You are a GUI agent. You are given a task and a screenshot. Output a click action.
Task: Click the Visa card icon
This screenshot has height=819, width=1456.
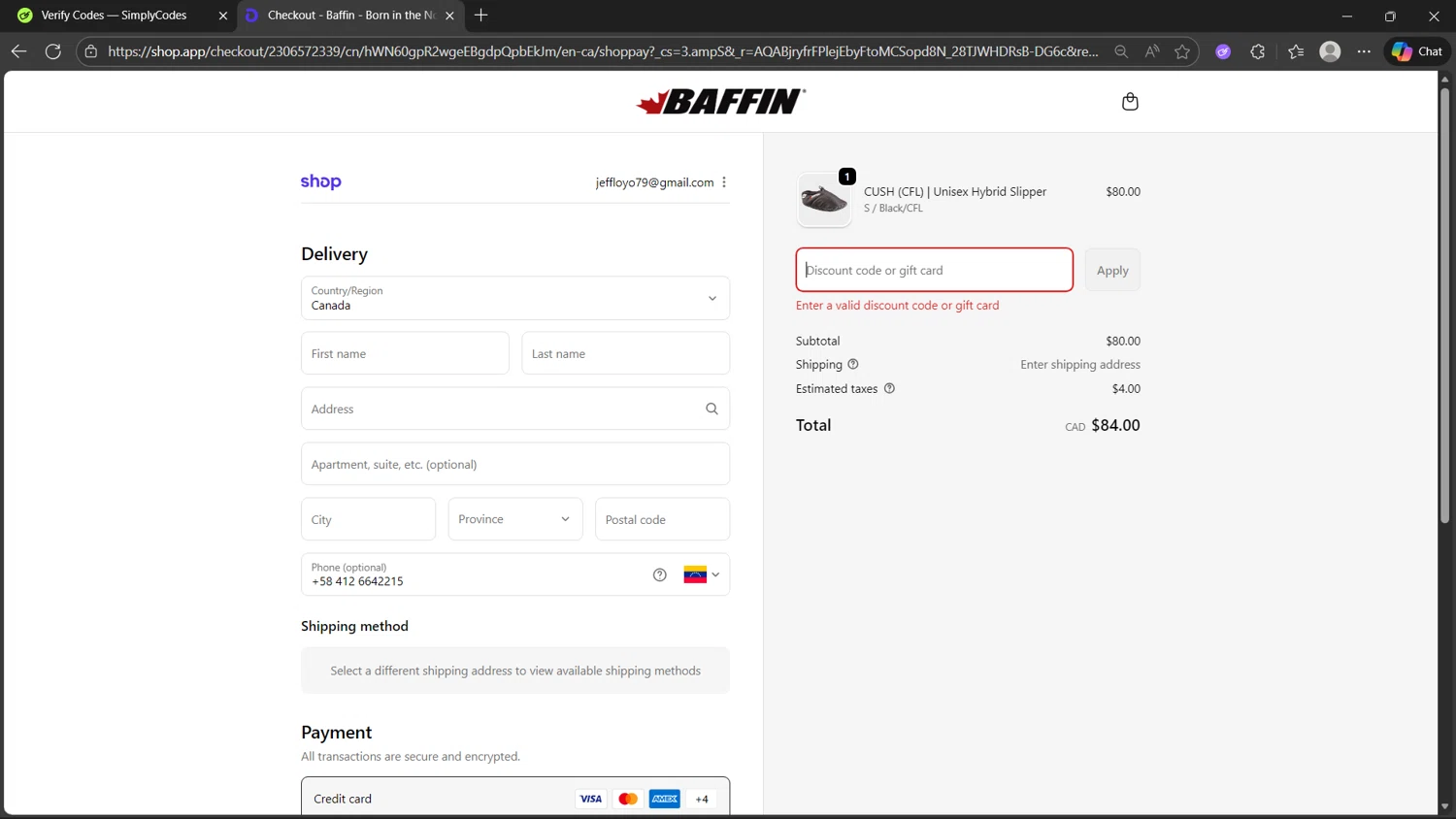click(x=590, y=799)
